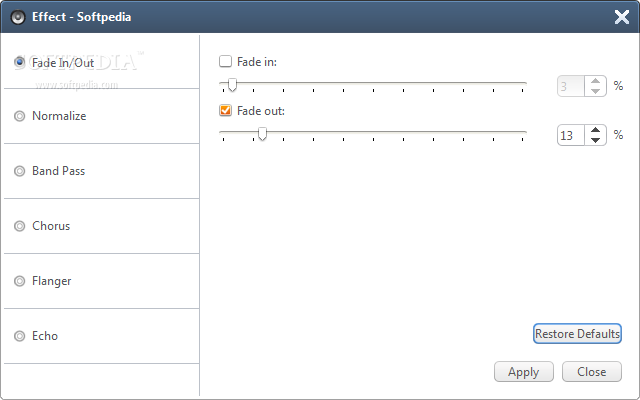This screenshot has width=640, height=400.
Task: Select the Fade In/Out radio button
Action: coord(20,62)
